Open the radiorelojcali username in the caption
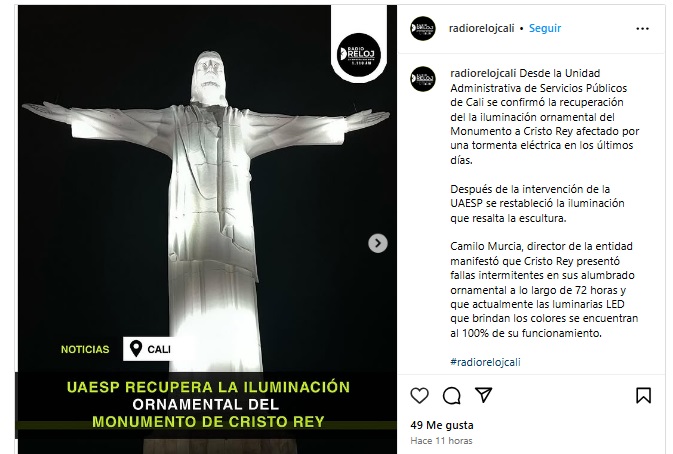 [483, 73]
